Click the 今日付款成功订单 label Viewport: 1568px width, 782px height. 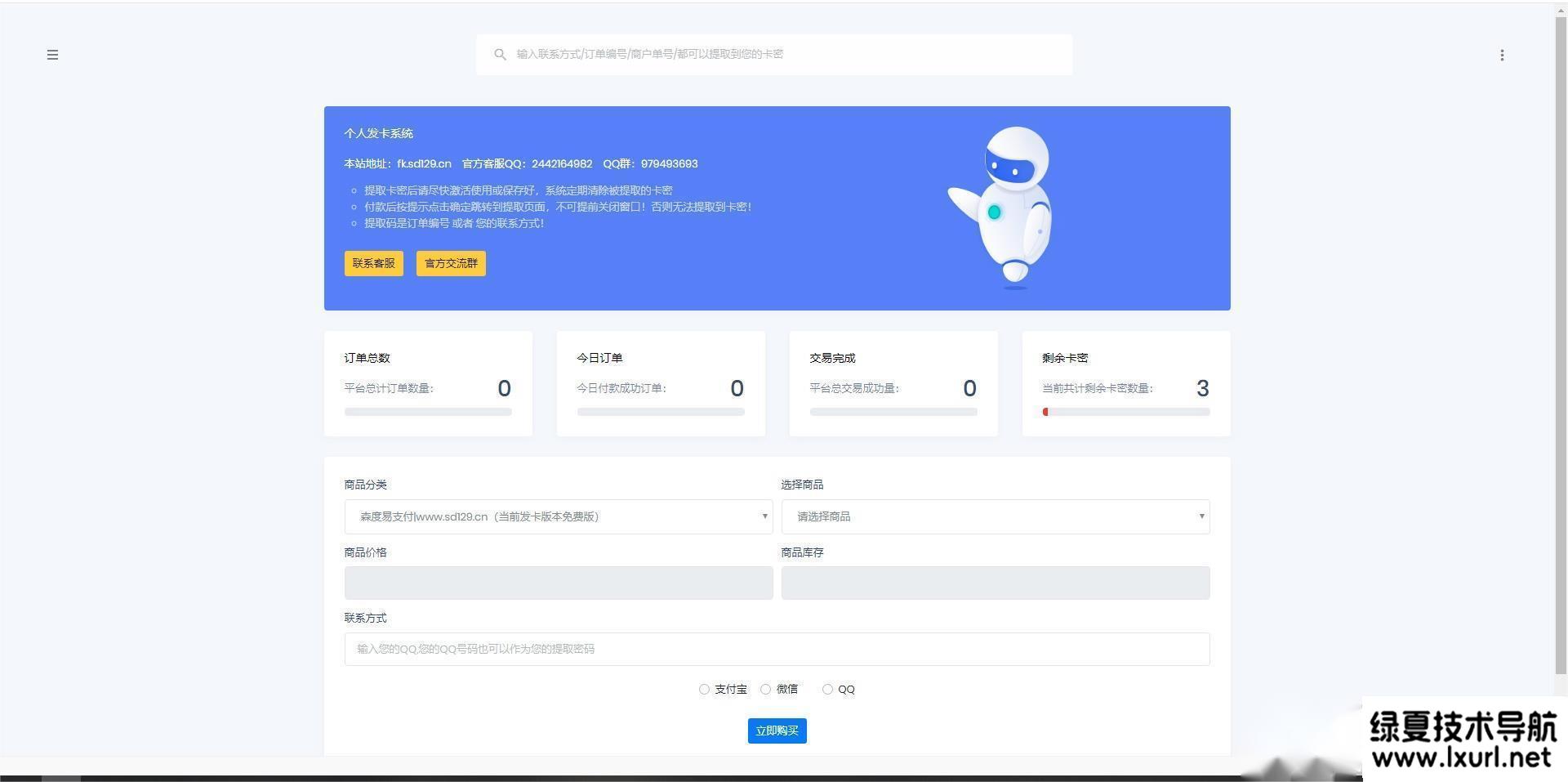tap(621, 388)
